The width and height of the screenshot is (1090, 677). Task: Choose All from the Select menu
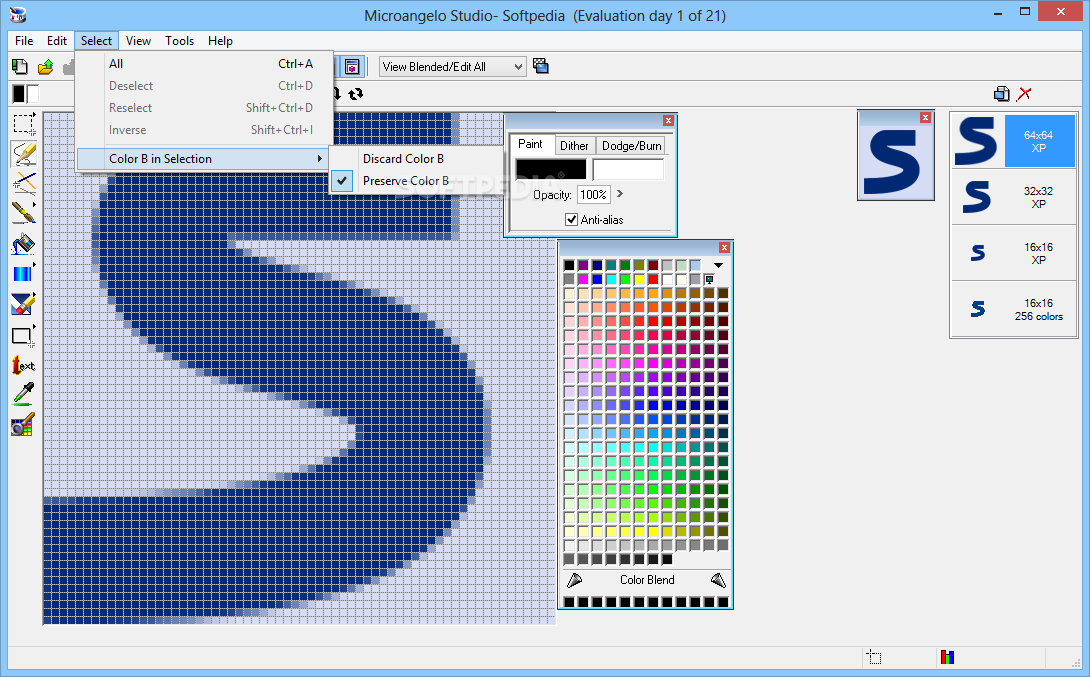click(204, 64)
